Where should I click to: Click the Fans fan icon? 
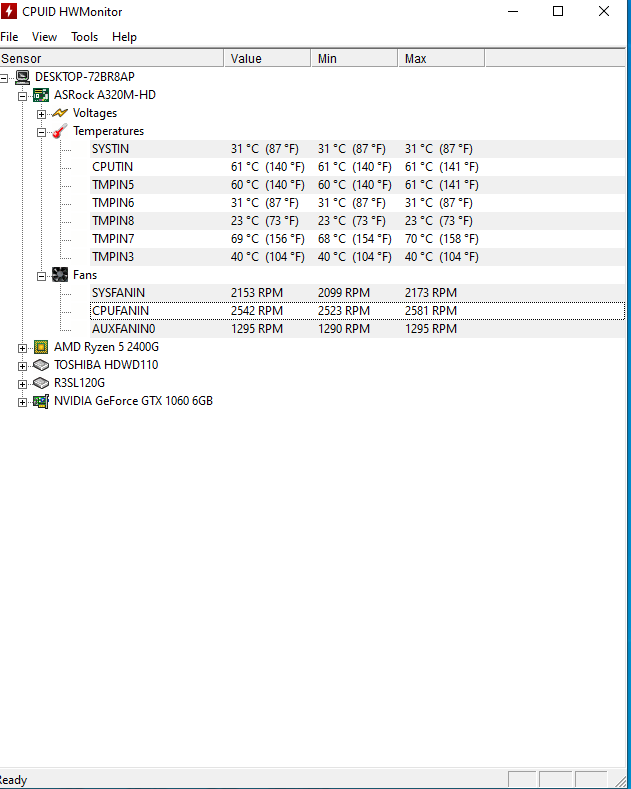tap(60, 275)
